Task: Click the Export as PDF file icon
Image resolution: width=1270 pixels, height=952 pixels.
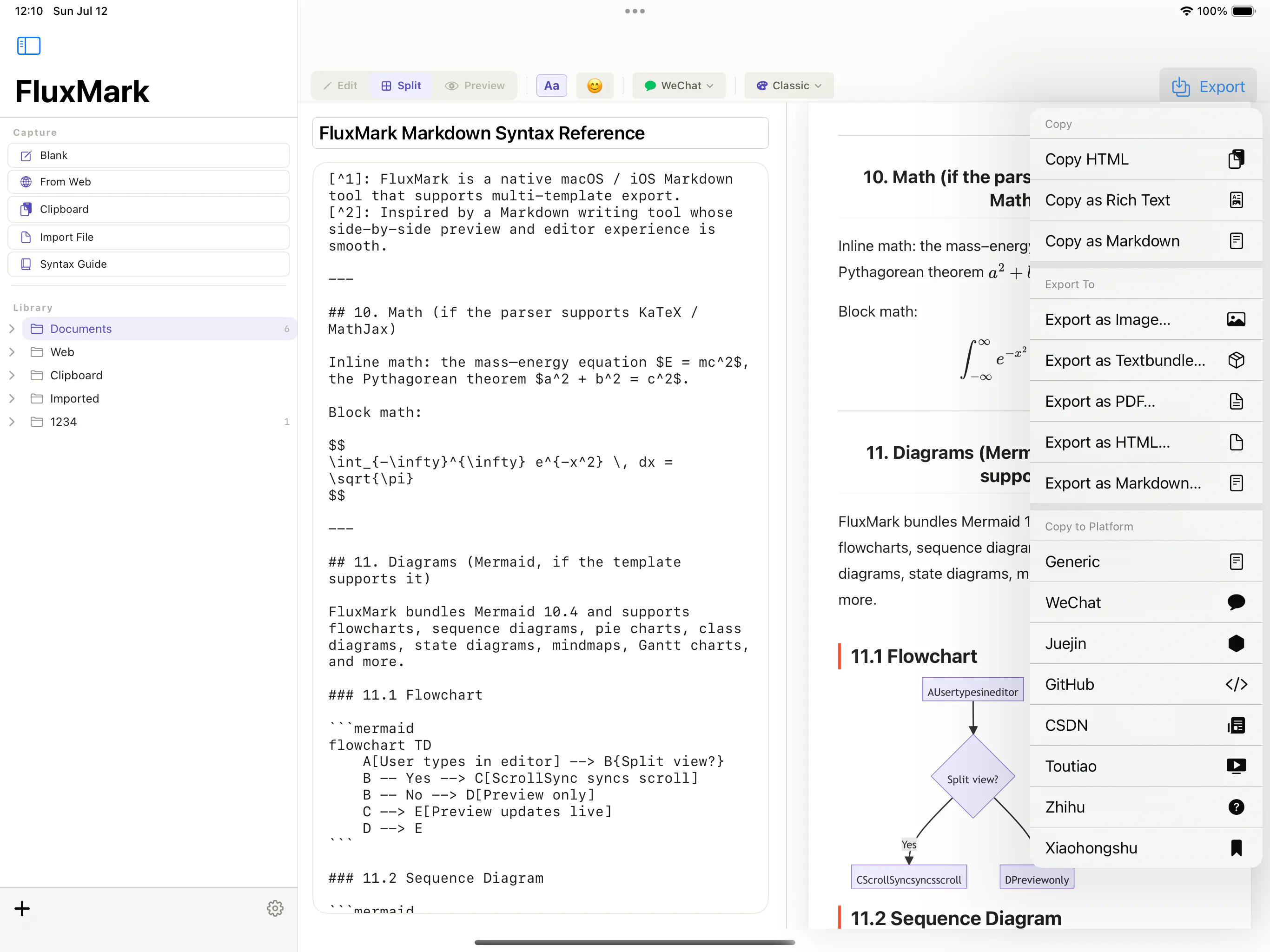Action: (x=1236, y=401)
